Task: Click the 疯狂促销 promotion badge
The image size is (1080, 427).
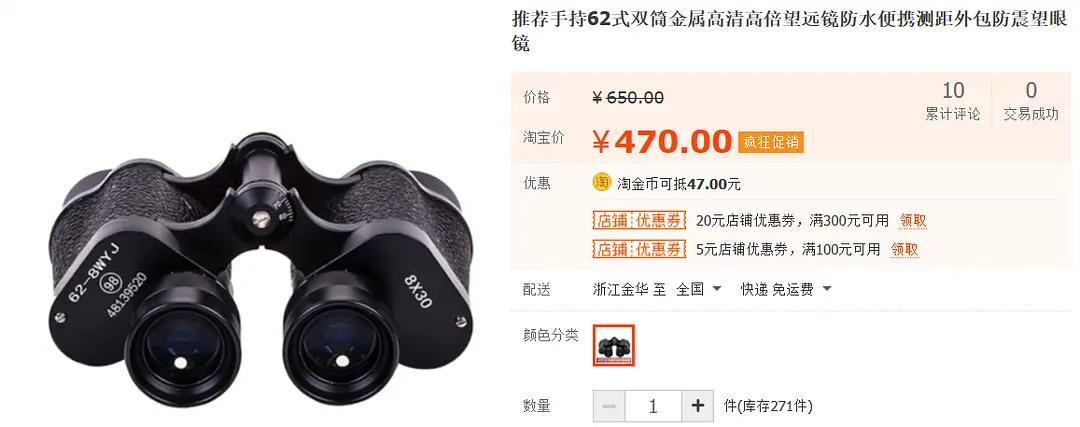Action: click(771, 142)
